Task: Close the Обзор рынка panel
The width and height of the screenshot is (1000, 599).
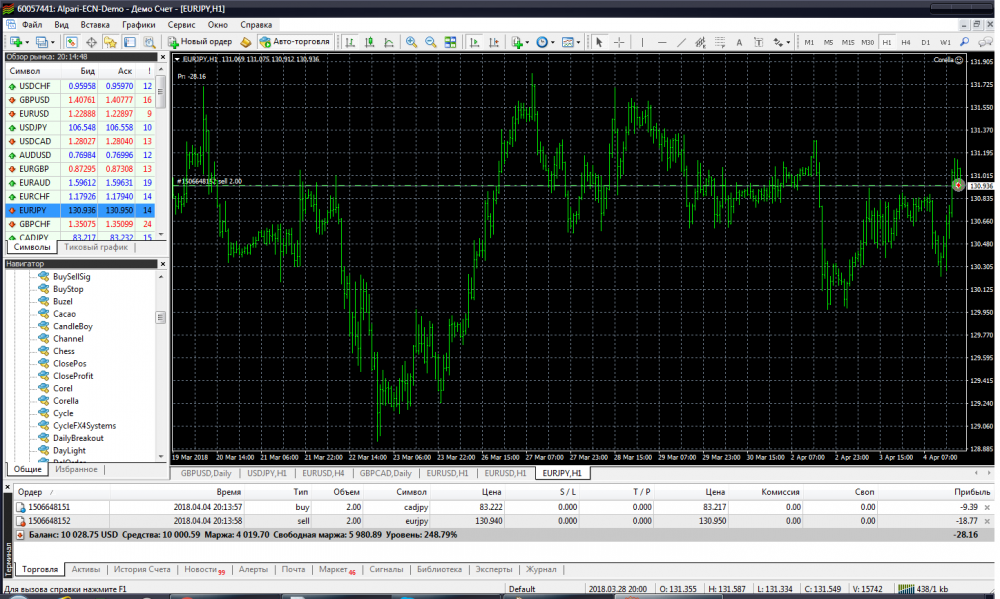Action: (x=162, y=57)
